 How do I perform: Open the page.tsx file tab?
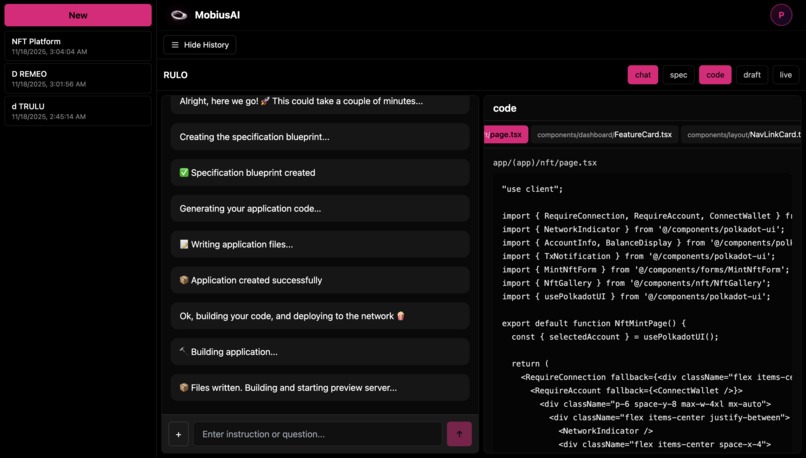[506, 134]
